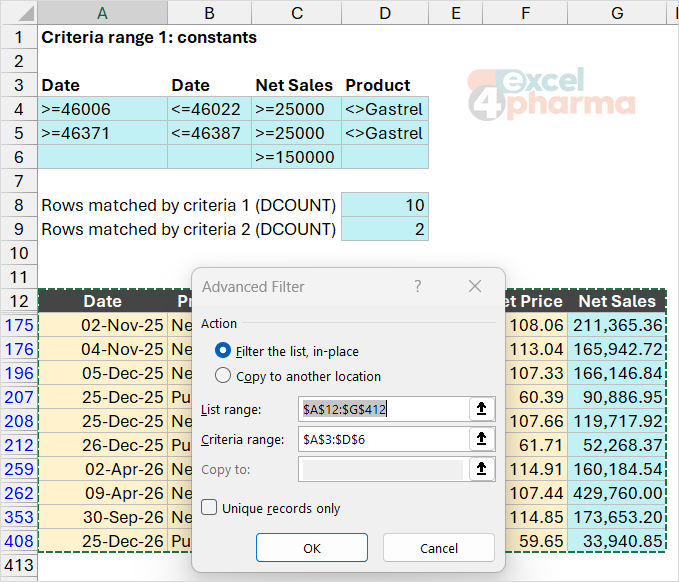Cancel the Advanced Filter dialog
Viewport: 679px width, 582px height.
pos(439,548)
